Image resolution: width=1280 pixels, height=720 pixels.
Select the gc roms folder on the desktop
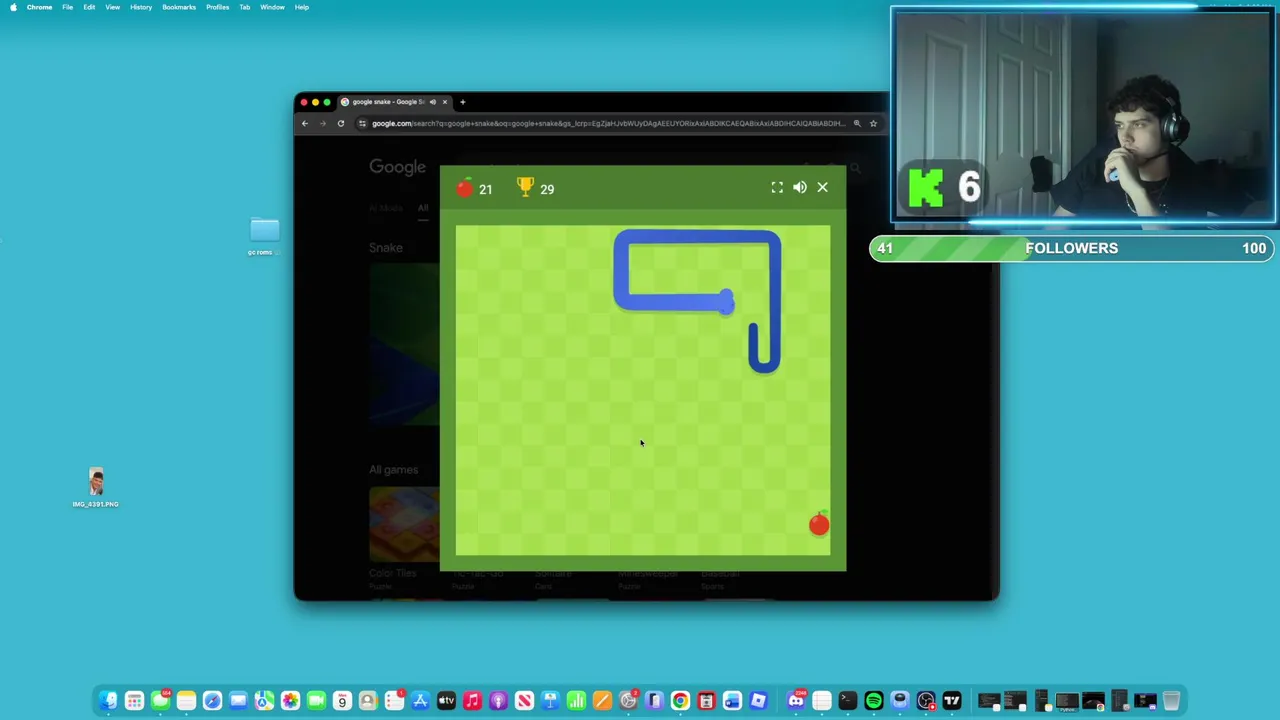click(x=264, y=236)
